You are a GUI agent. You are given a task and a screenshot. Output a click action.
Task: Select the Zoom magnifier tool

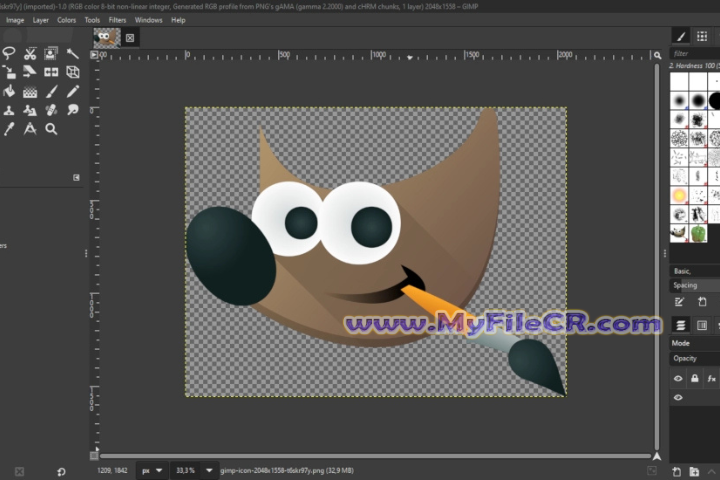coord(51,129)
